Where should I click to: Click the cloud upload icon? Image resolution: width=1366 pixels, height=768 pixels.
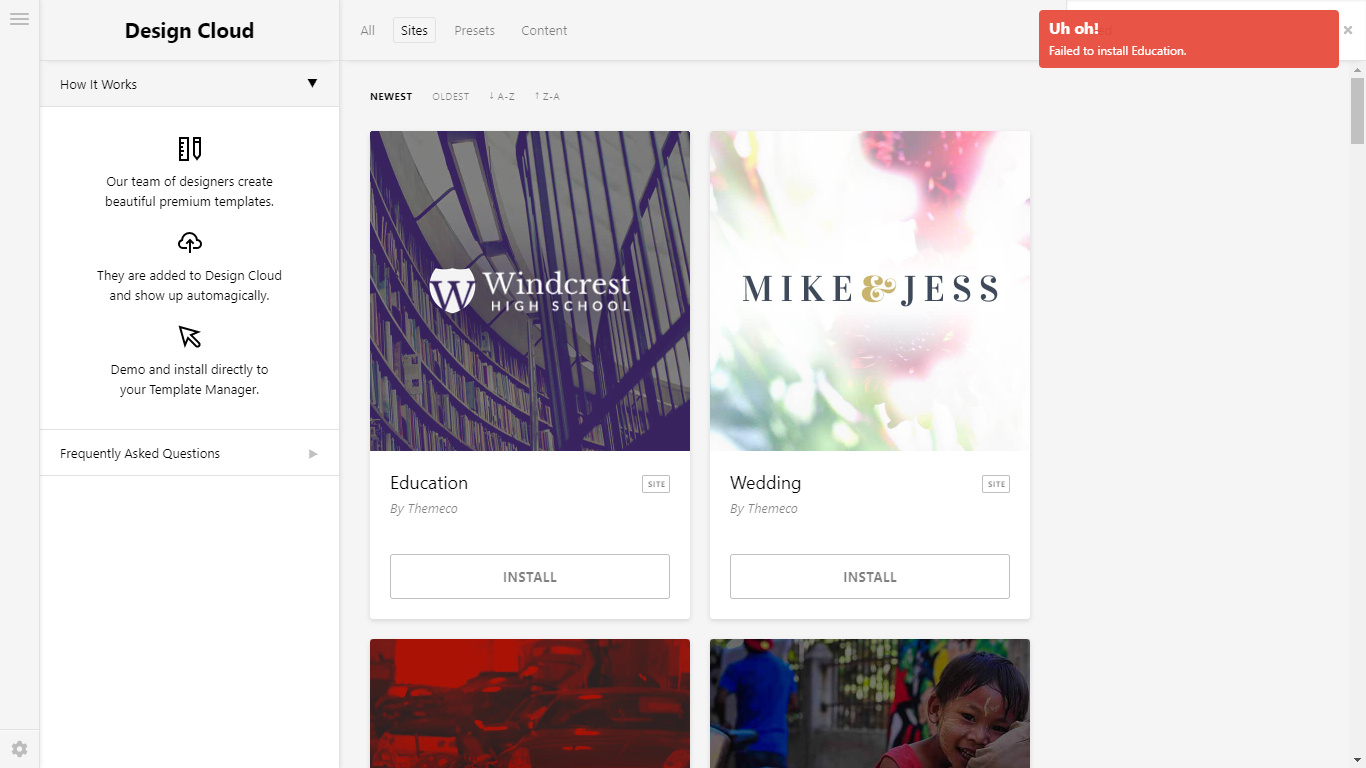pyautogui.click(x=190, y=242)
